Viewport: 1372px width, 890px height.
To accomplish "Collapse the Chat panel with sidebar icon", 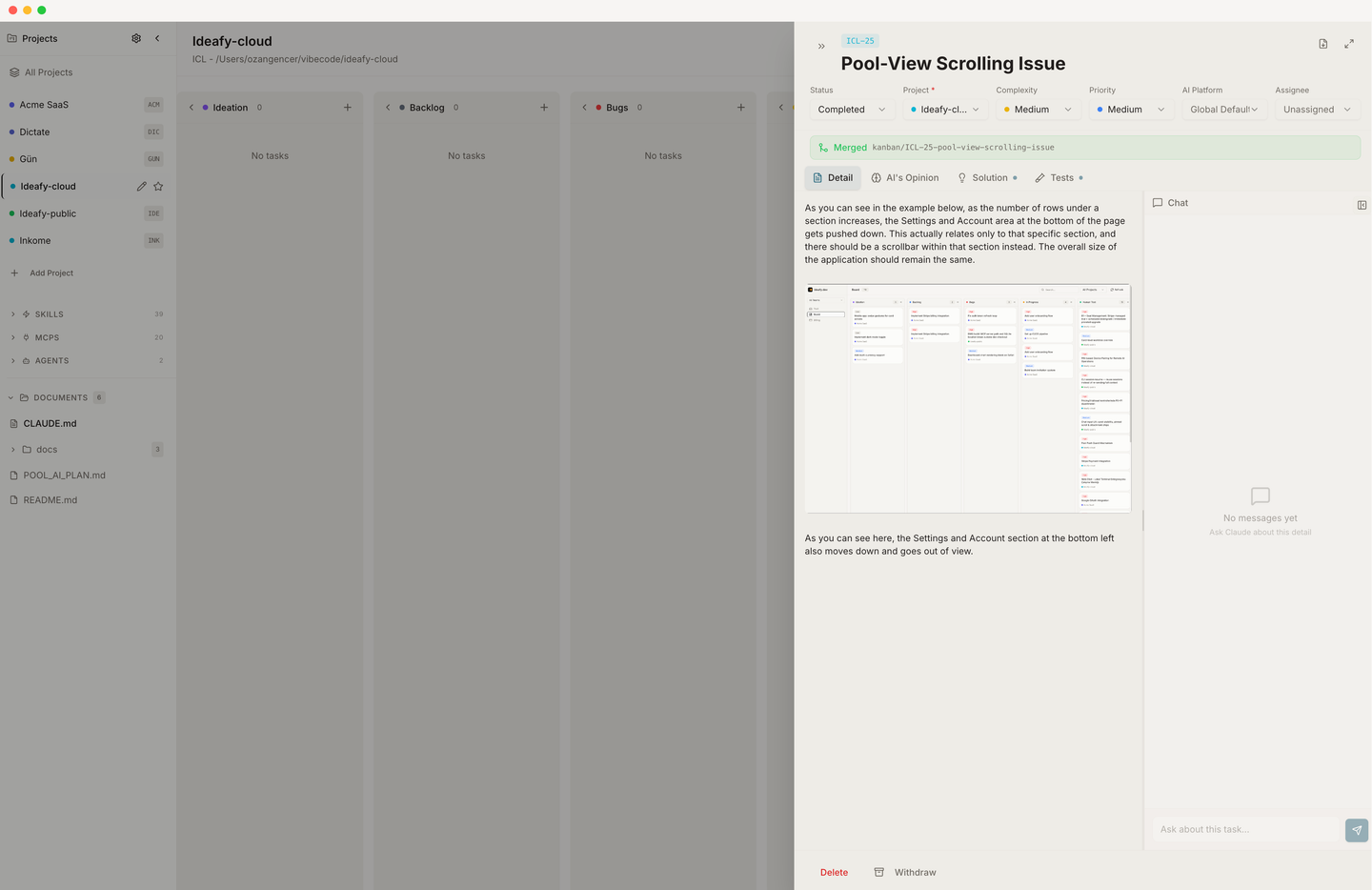I will coord(1362,205).
